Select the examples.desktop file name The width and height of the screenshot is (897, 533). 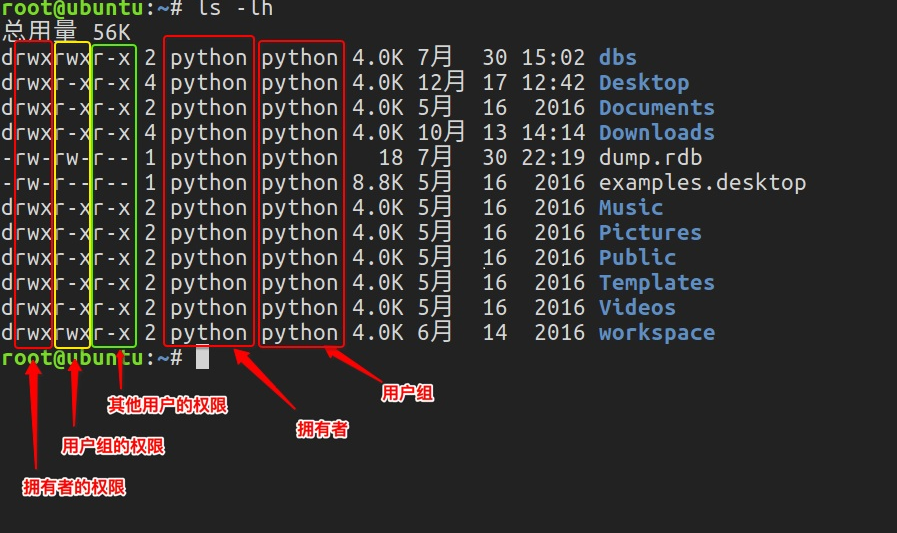pos(702,183)
